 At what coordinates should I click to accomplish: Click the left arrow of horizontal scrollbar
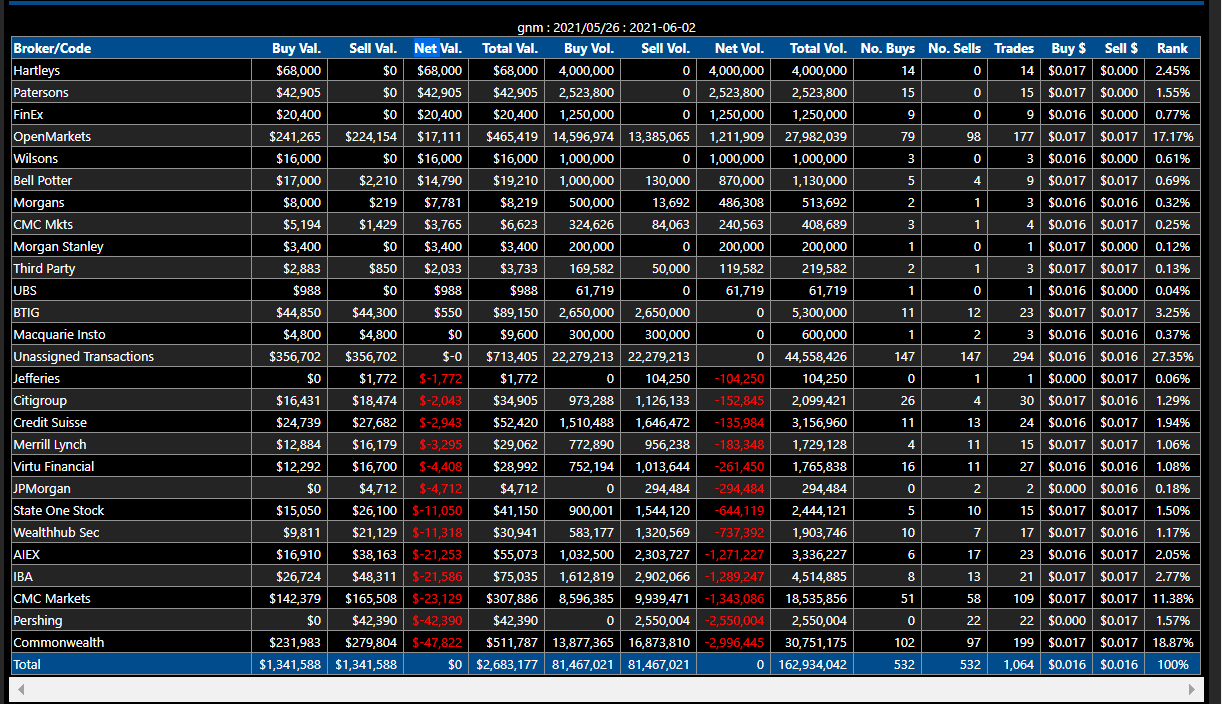pyautogui.click(x=20, y=689)
